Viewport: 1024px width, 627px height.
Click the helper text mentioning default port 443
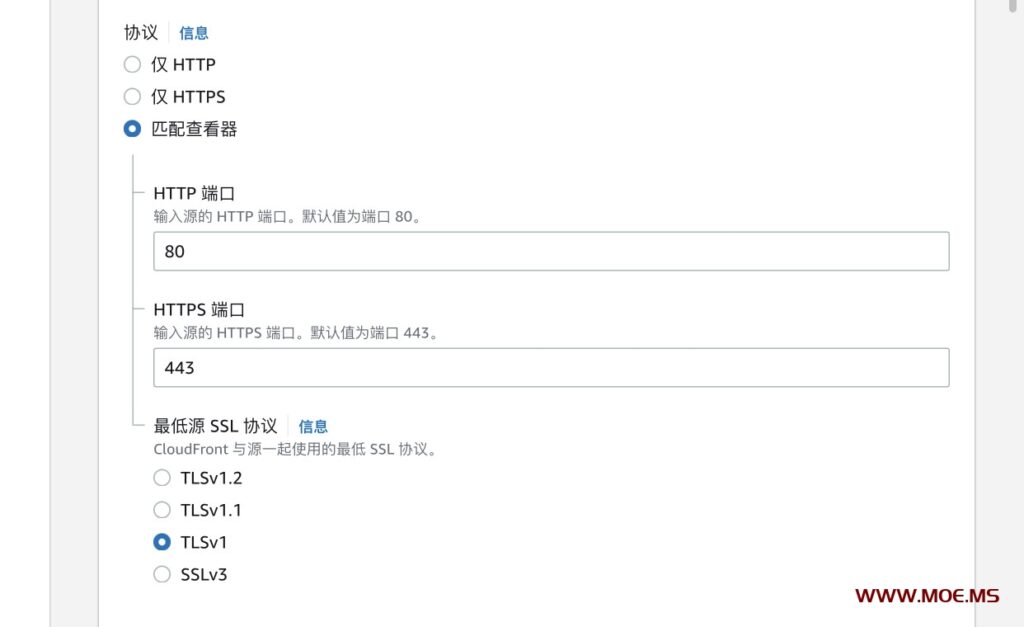point(296,332)
